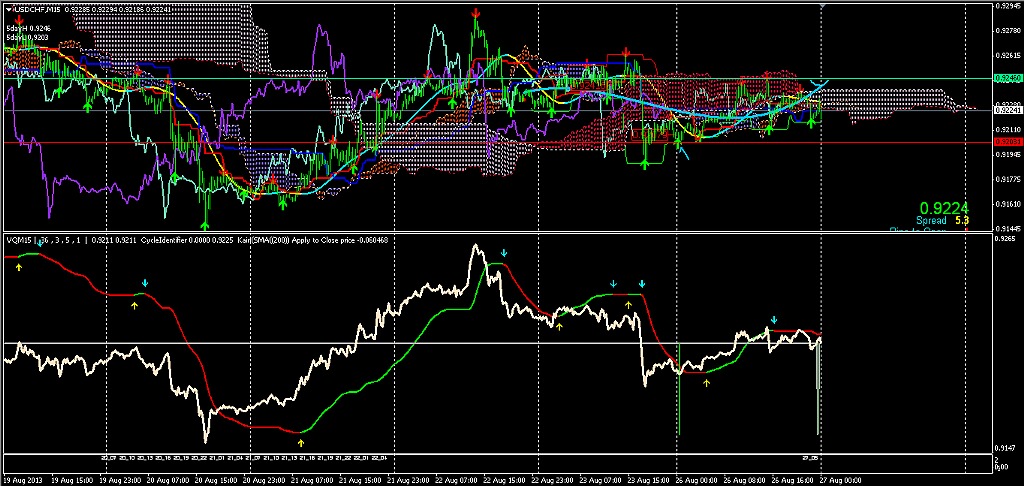Viewport: 1024px width, 486px height.
Task: Click the 5dayL 0.9203 label
Action: coord(25,37)
